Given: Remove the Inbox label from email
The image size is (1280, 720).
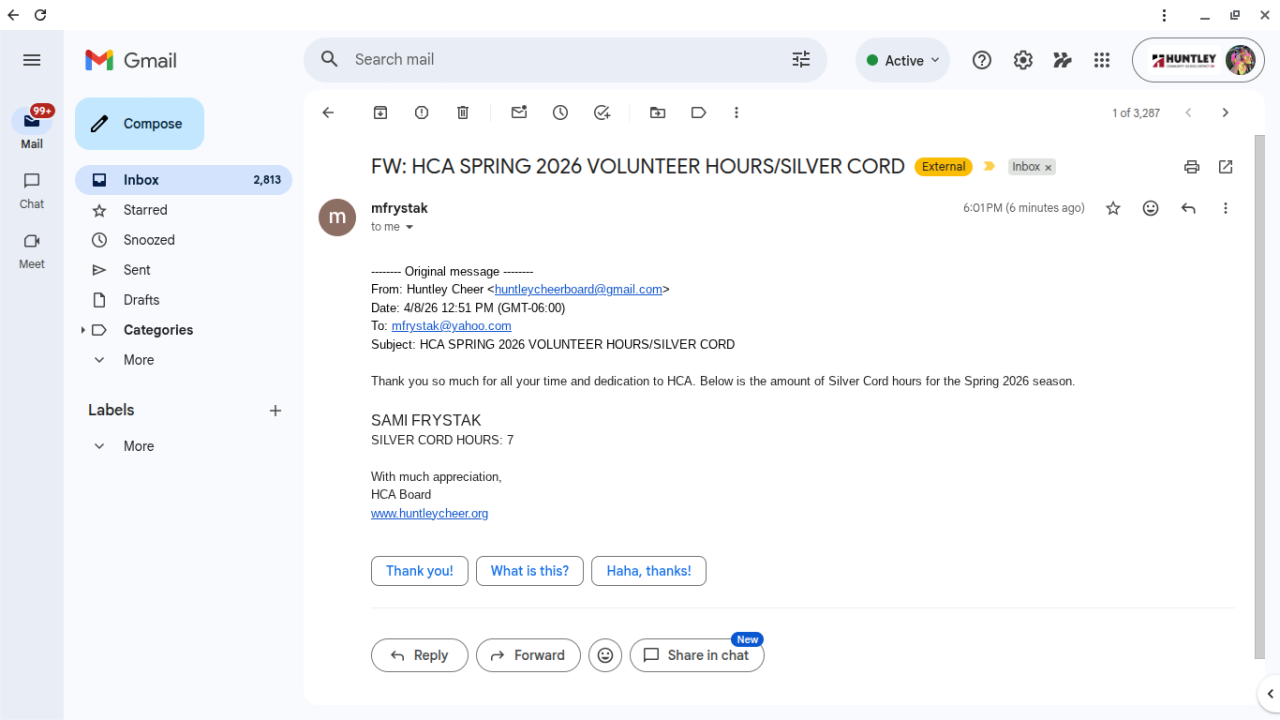Looking at the screenshot, I should 1048,168.
